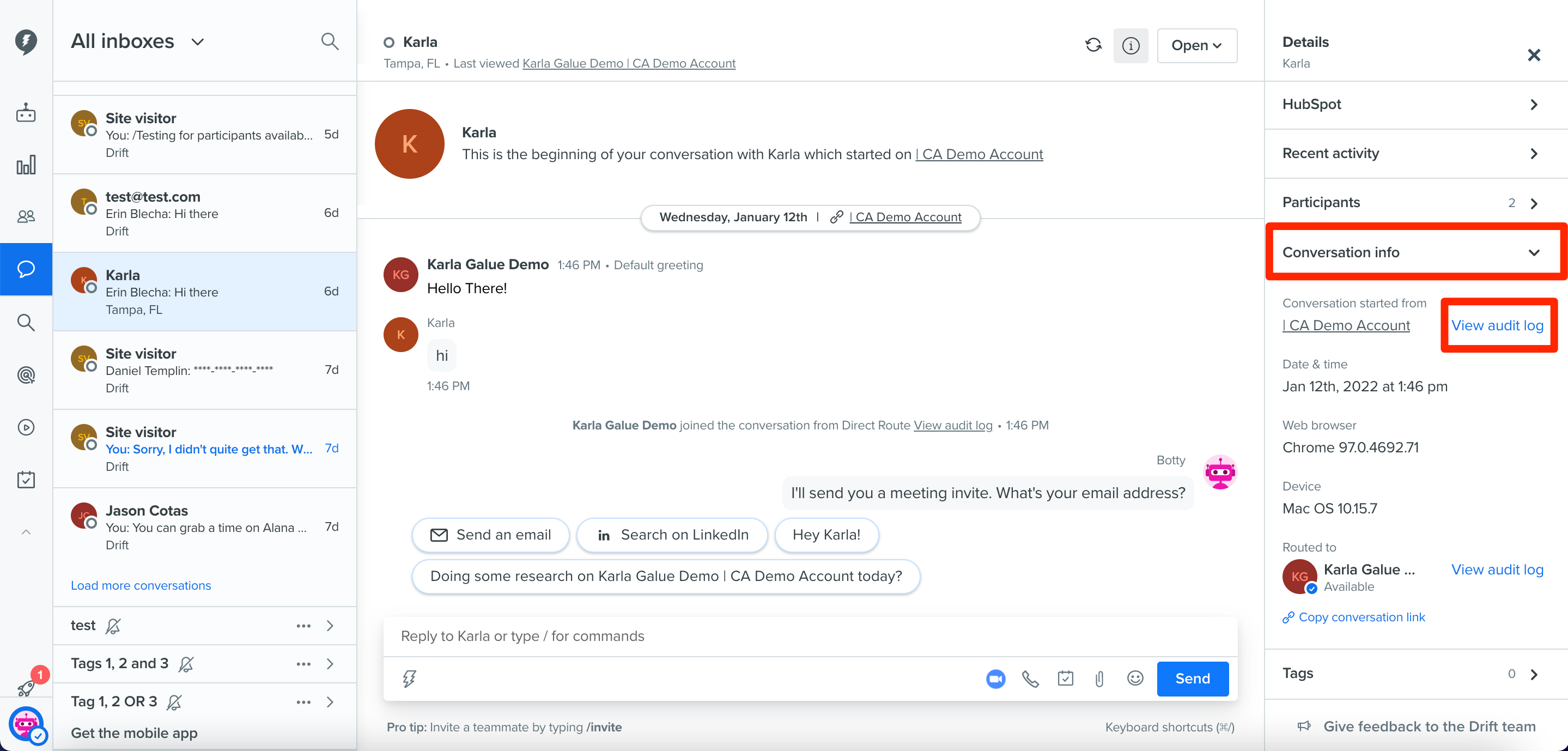Expand the Participants section

pos(1415,203)
